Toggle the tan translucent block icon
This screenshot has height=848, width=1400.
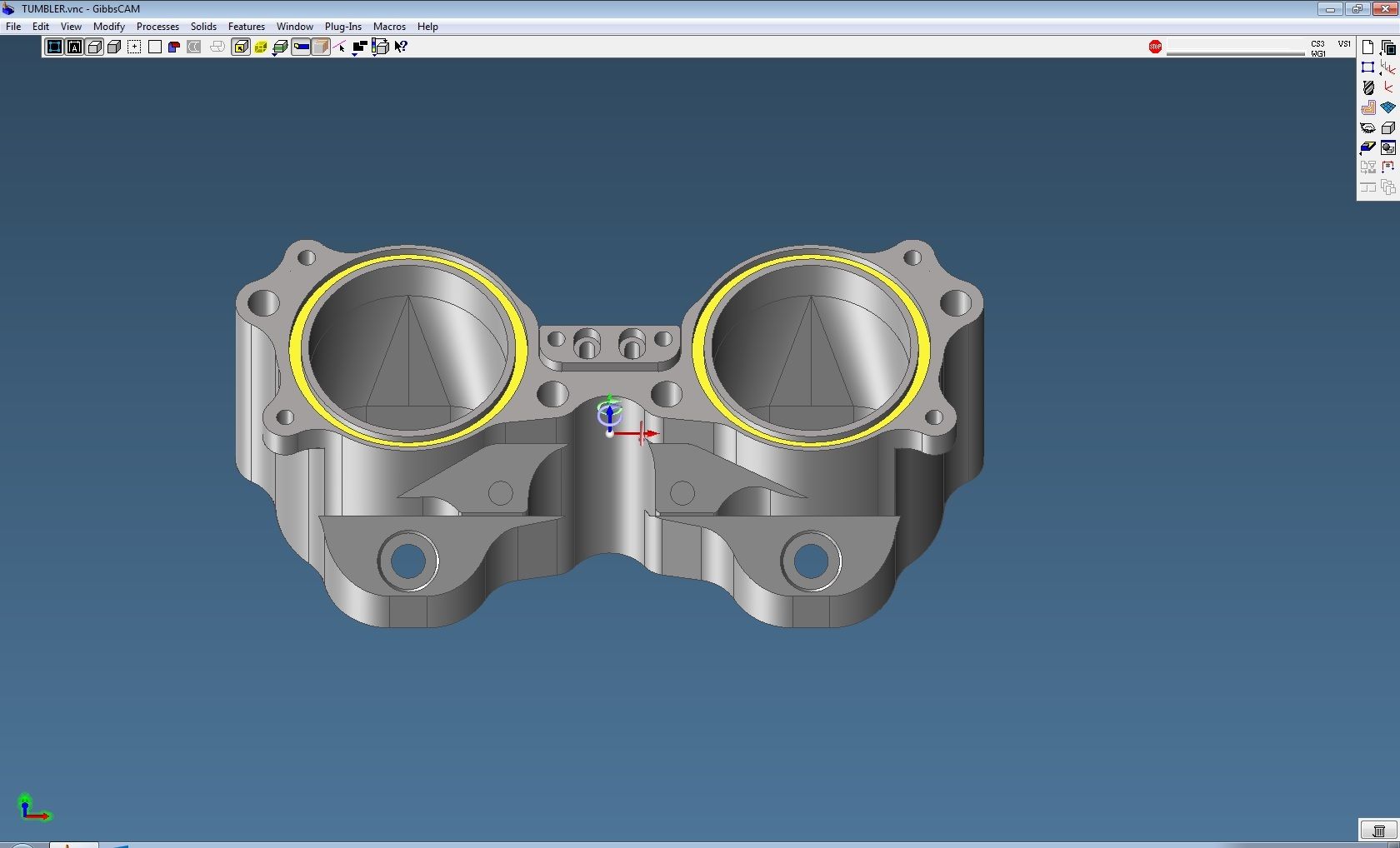321,47
